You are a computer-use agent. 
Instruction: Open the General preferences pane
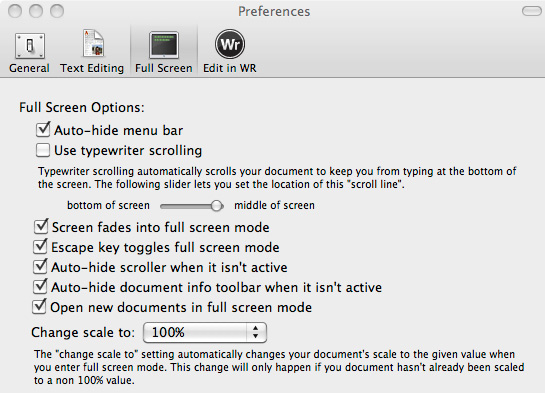click(29, 52)
